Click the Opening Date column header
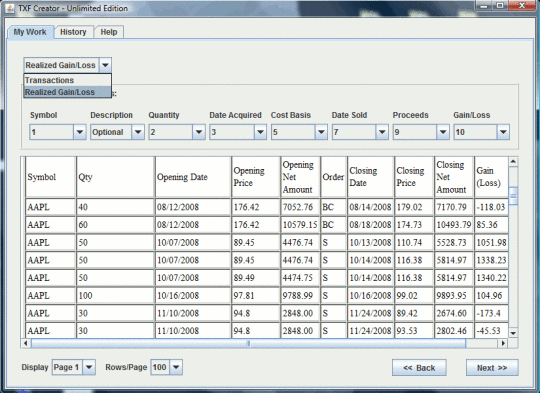This screenshot has width=540, height=393. coord(193,177)
